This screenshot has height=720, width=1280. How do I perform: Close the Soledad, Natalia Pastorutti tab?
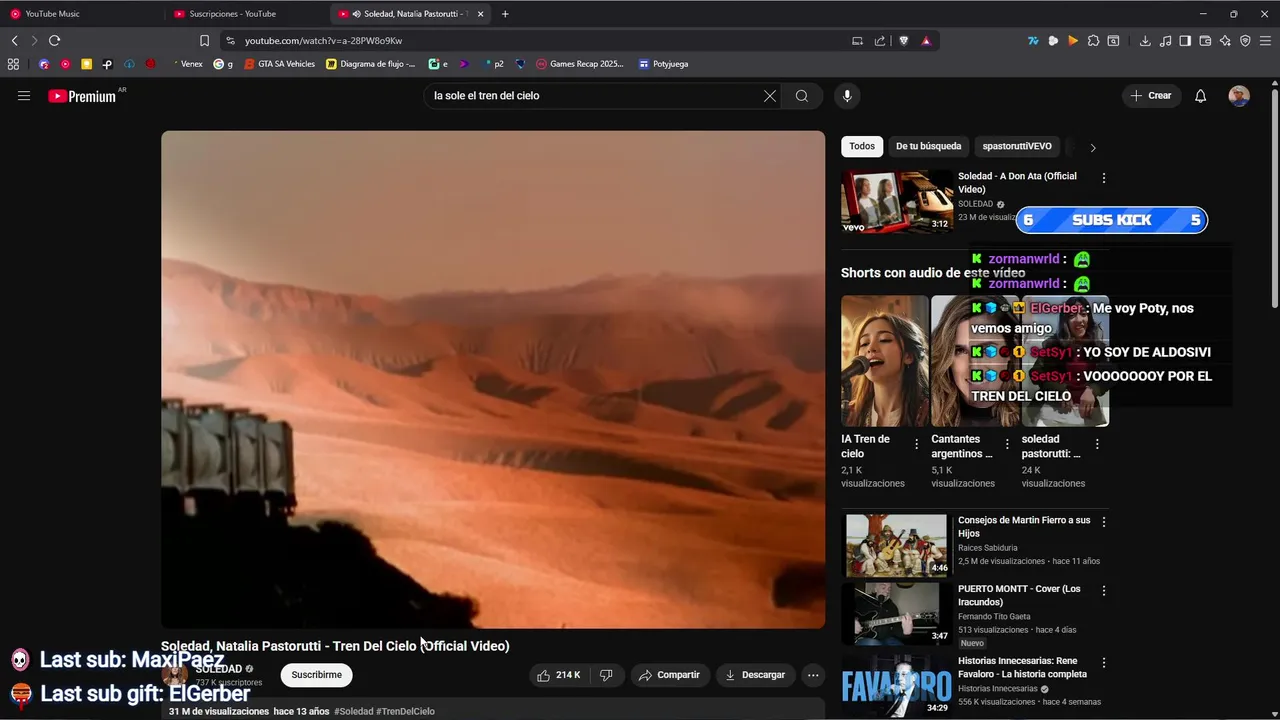[481, 14]
